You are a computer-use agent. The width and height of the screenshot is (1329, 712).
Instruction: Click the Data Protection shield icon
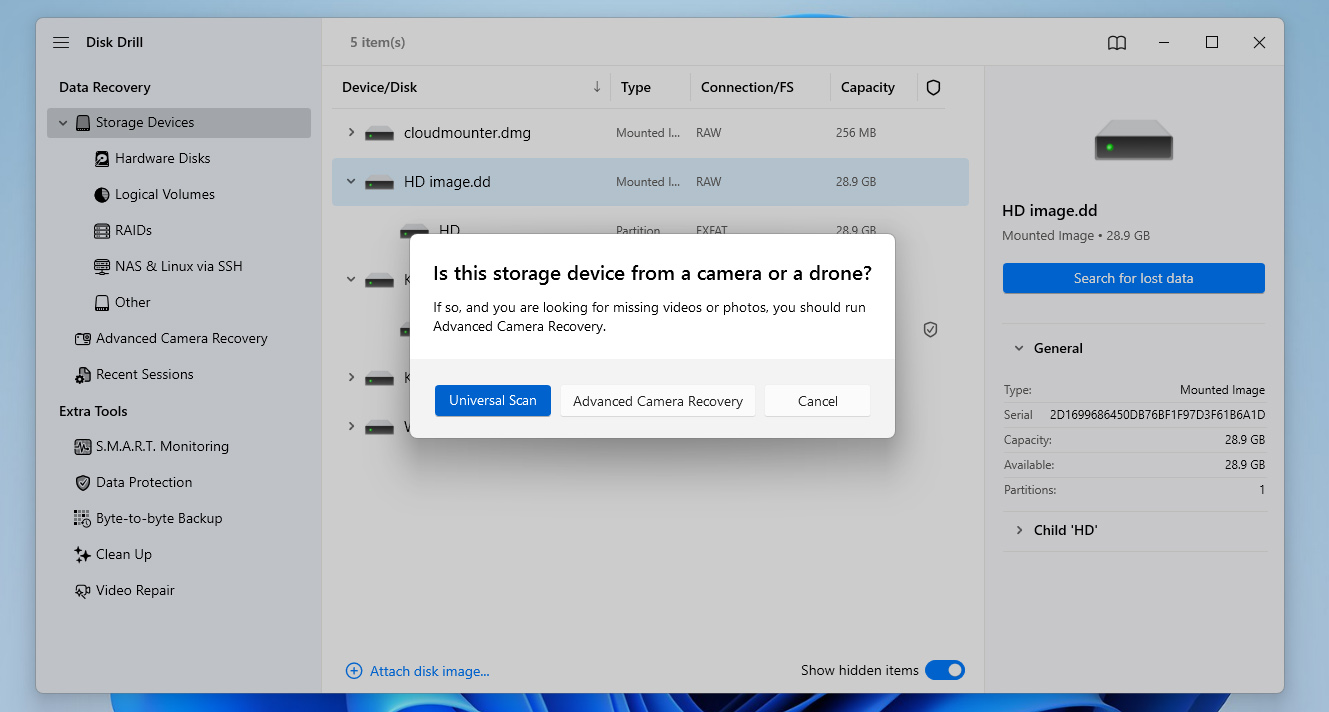[x=83, y=483]
